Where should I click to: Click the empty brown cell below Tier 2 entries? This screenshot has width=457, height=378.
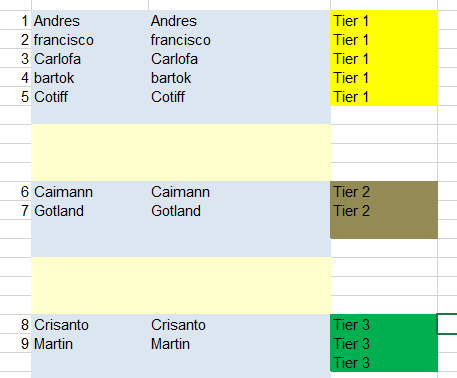384,229
